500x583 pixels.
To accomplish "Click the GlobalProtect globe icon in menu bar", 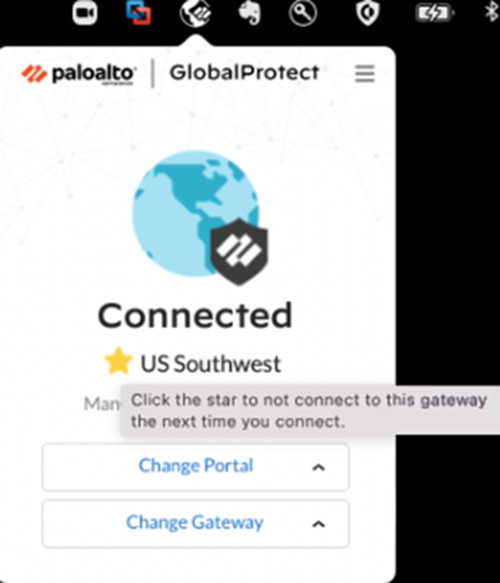I will [196, 13].
